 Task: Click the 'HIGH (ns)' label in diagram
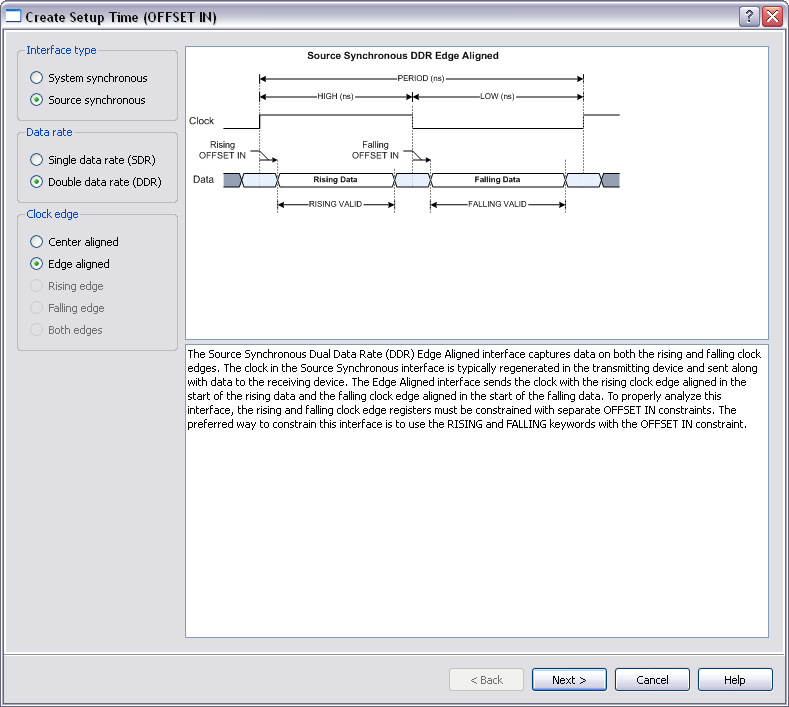335,96
